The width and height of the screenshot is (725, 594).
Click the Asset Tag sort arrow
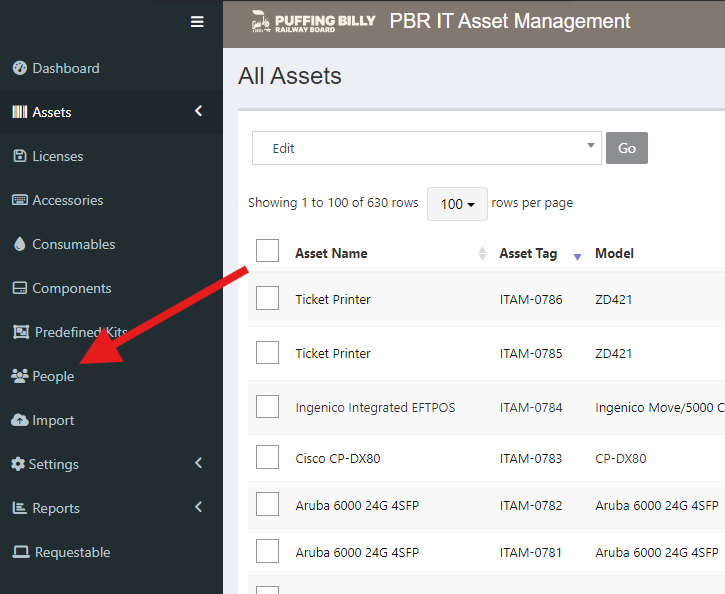click(577, 257)
